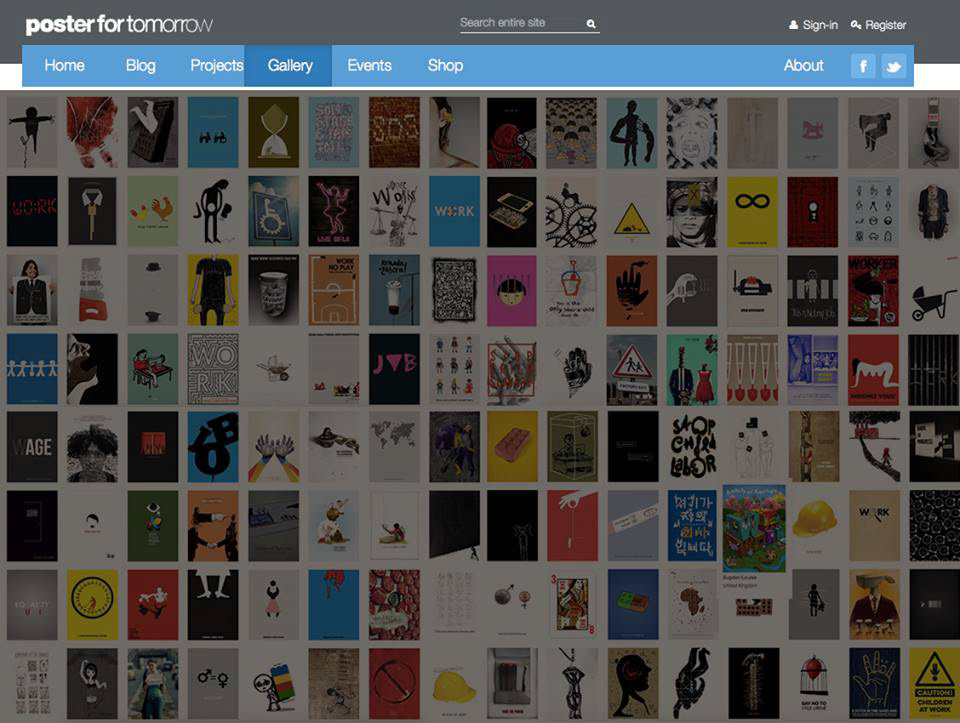Open the red dotted WORK poster
960x723 pixels.
(x=32, y=211)
